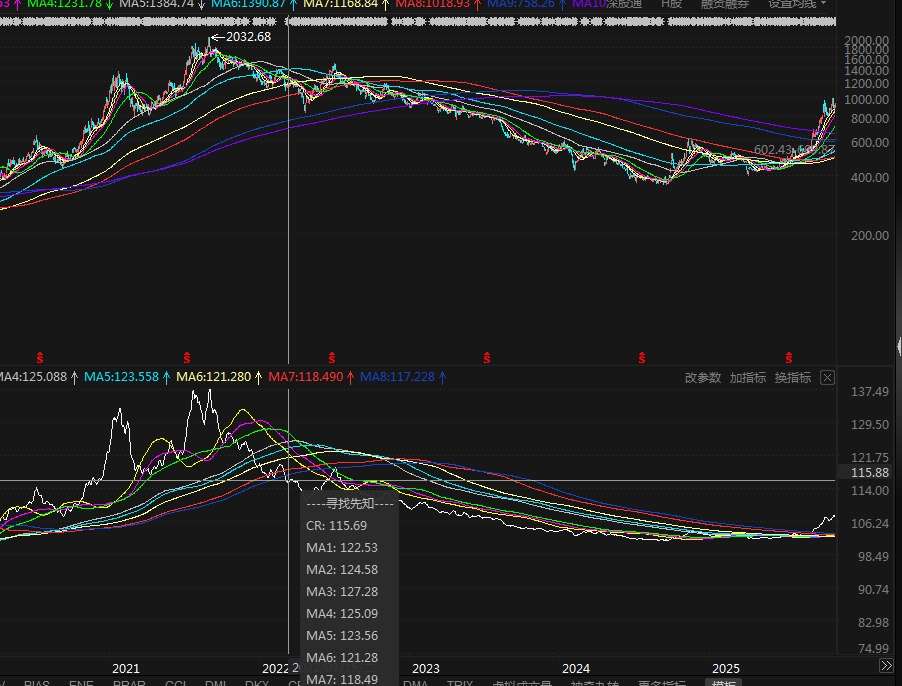Open the 设置均线 dropdown
The width and height of the screenshot is (902, 686).
point(797,4)
